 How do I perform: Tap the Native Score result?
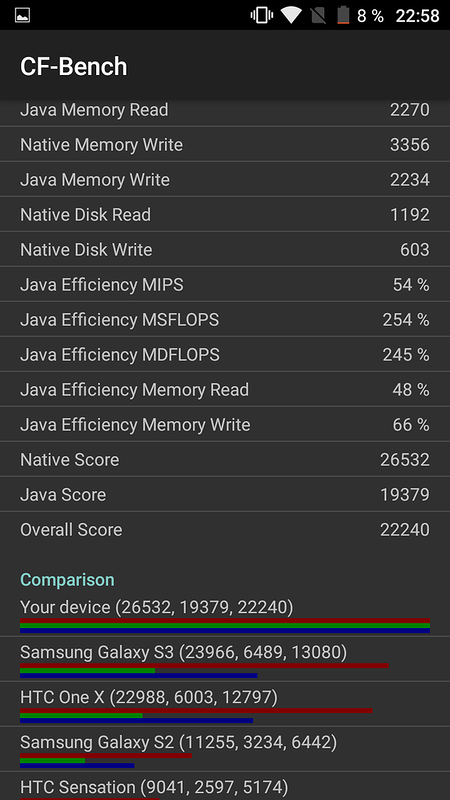tap(225, 459)
